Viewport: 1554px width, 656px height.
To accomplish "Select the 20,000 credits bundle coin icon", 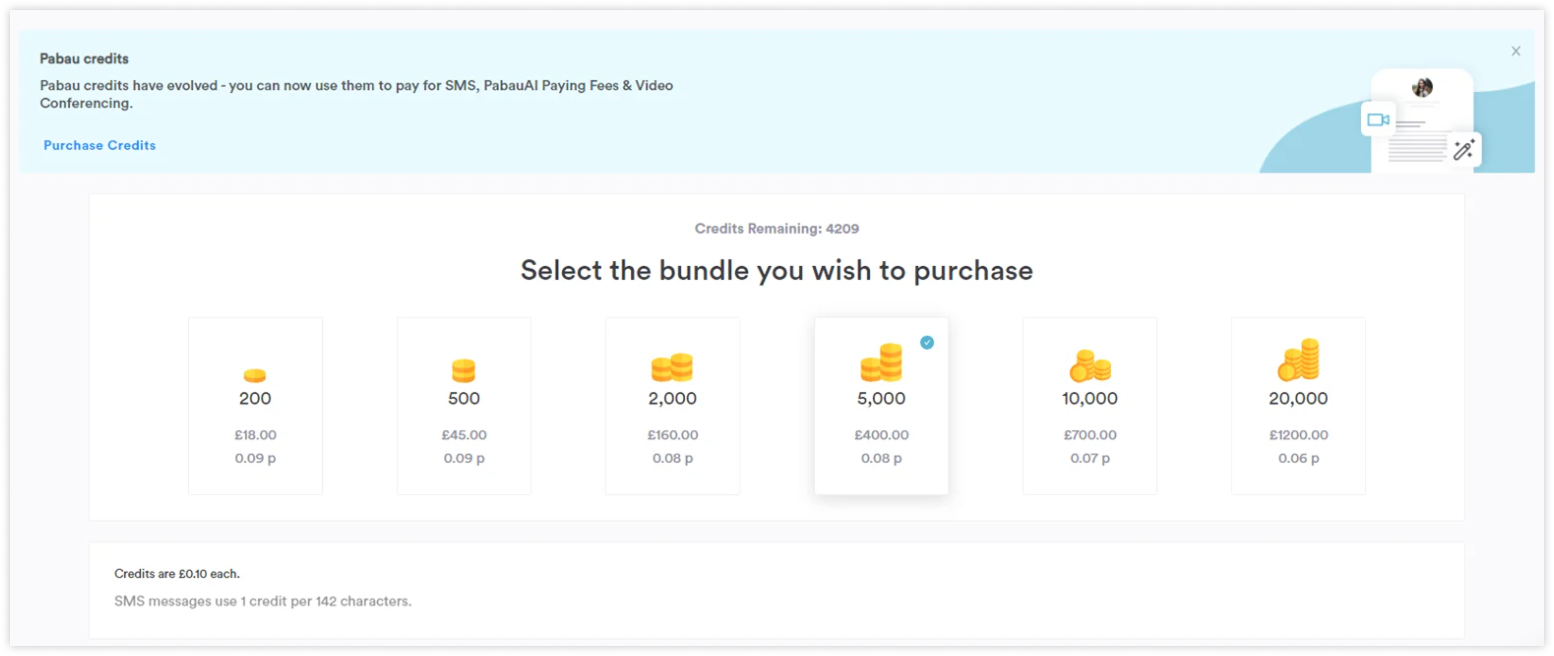I will pyautogui.click(x=1298, y=360).
